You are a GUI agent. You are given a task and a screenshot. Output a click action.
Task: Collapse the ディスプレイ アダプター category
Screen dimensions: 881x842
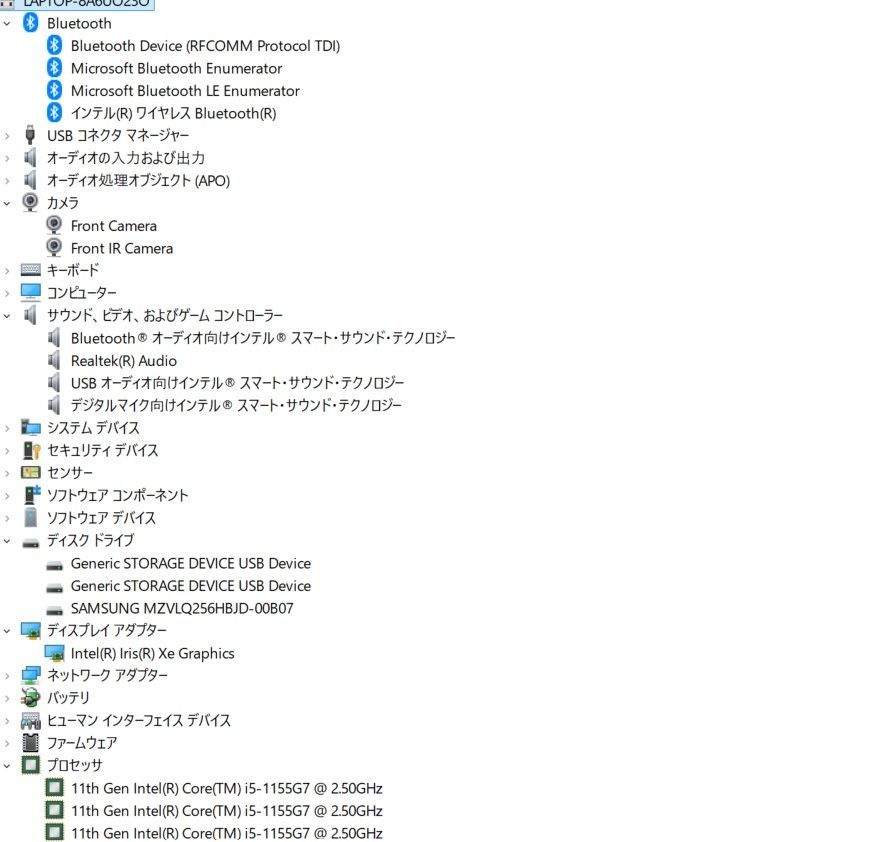(x=7, y=630)
